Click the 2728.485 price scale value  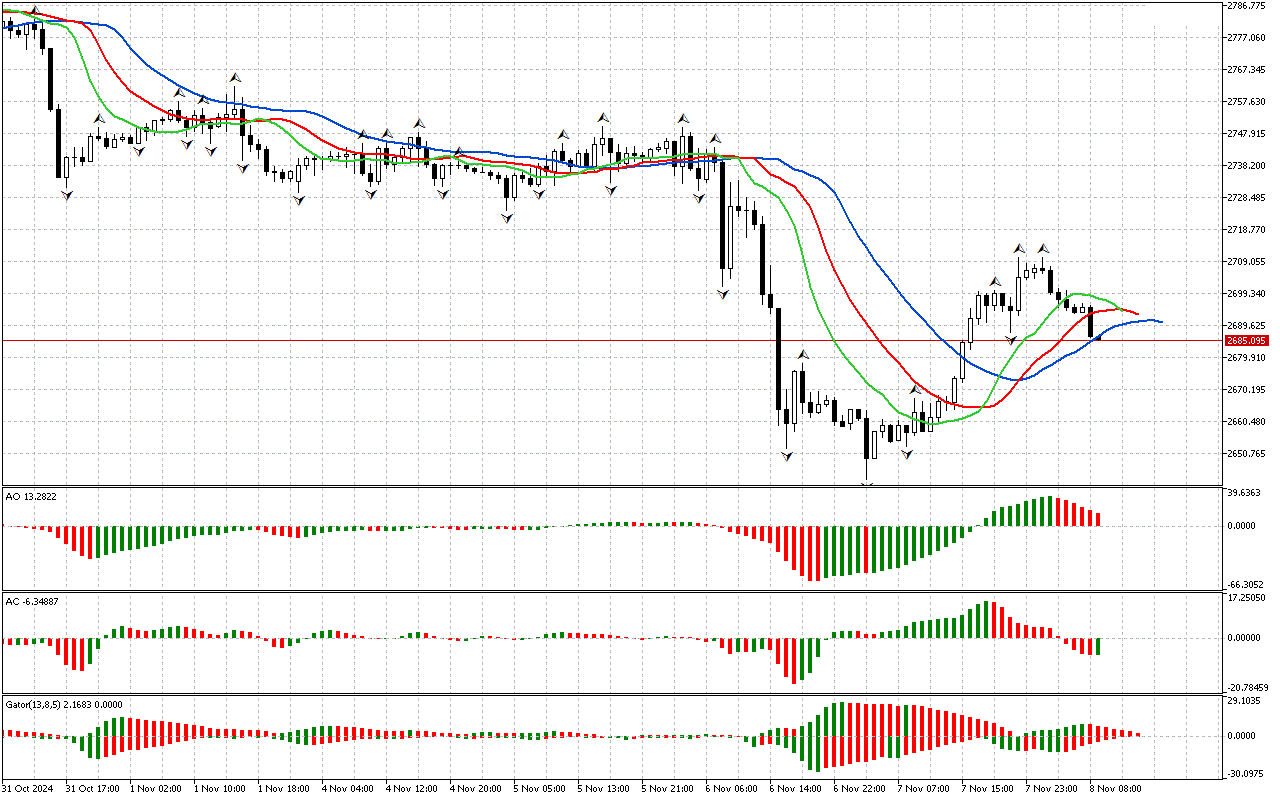[x=1248, y=198]
